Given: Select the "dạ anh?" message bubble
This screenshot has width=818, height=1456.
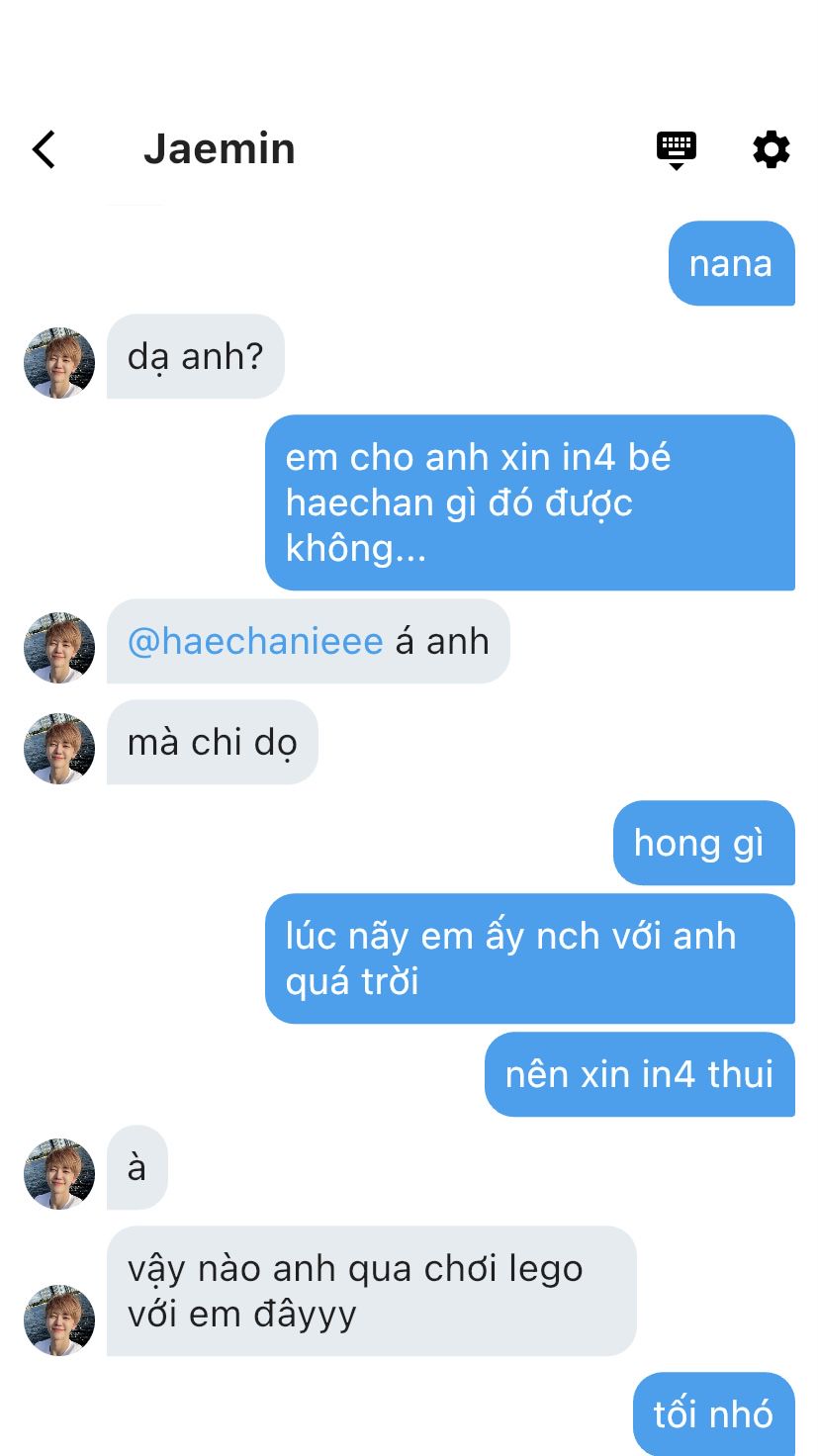Looking at the screenshot, I should [196, 356].
